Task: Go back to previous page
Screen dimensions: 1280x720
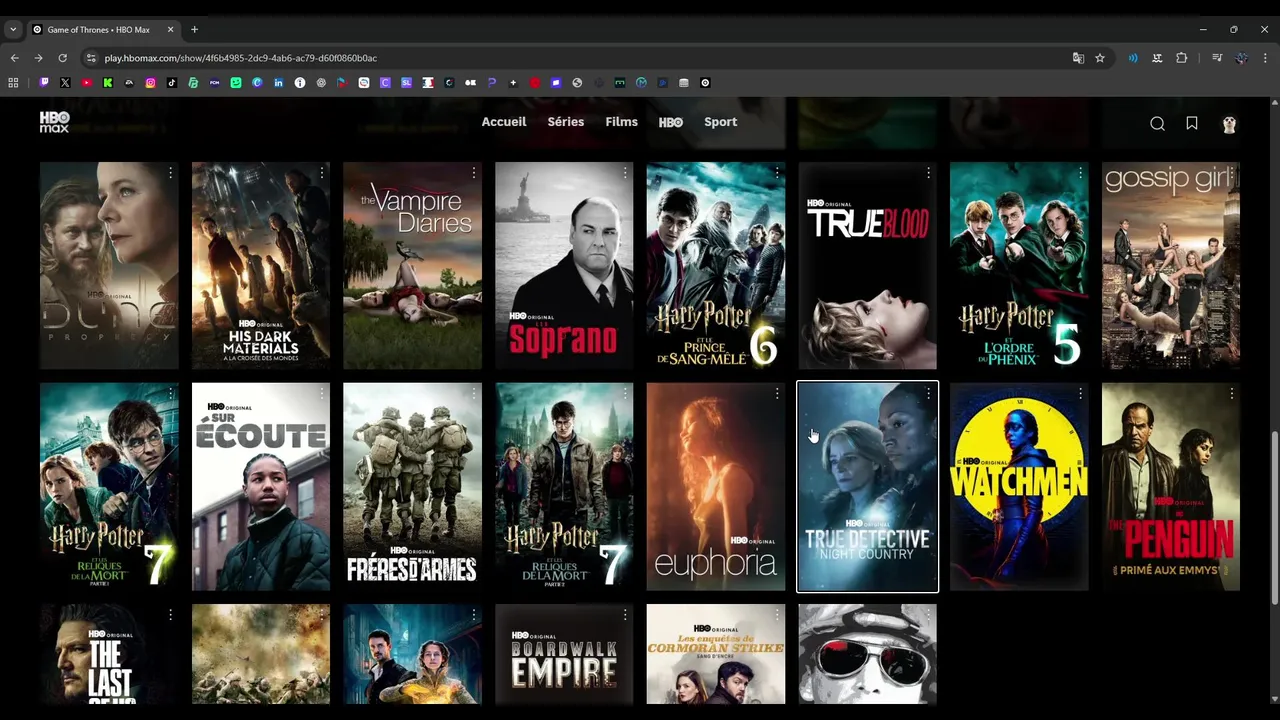Action: (15, 58)
